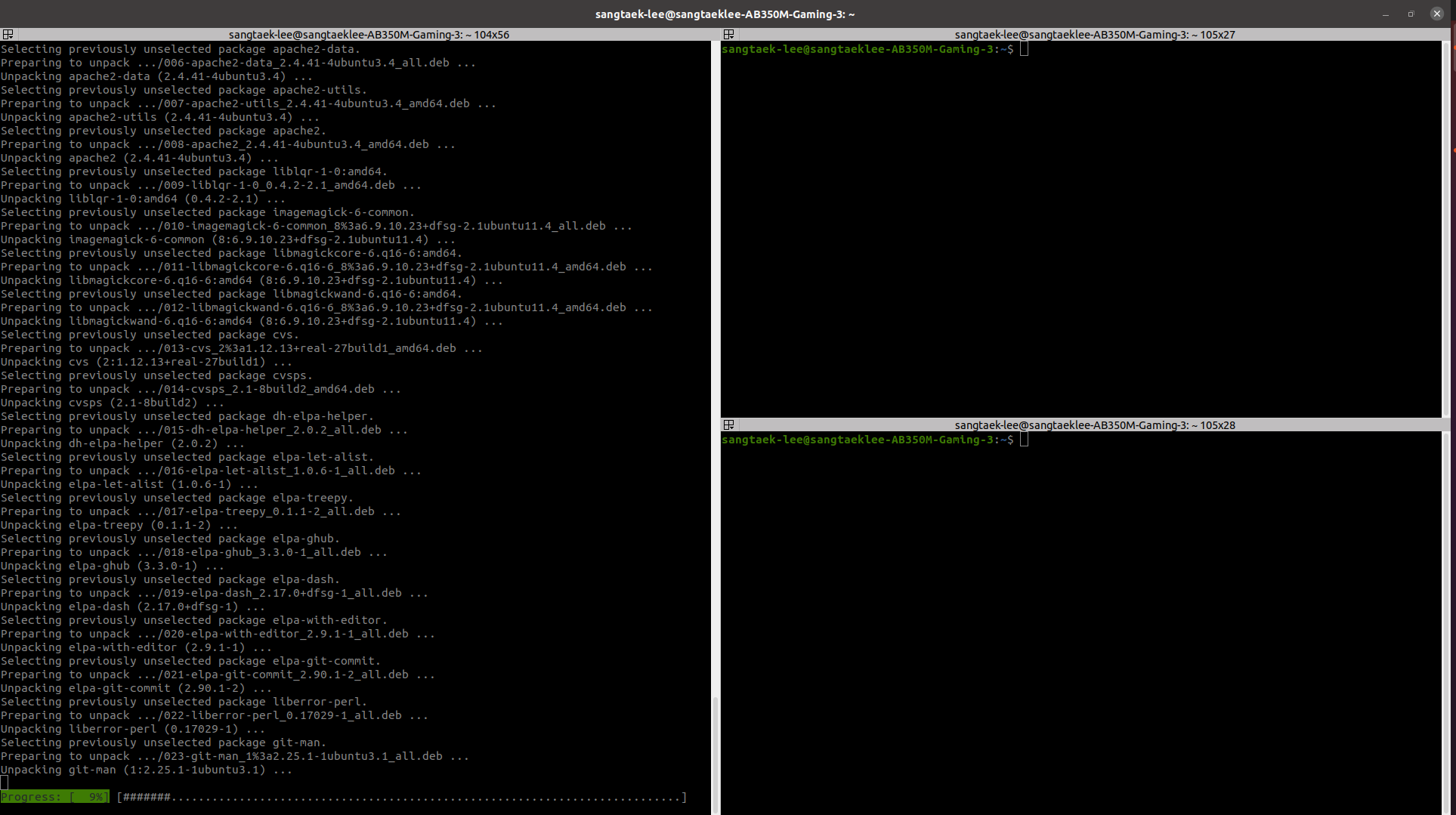The image size is (1456, 815).
Task: Click the window title text in the top bar
Action: [725, 14]
